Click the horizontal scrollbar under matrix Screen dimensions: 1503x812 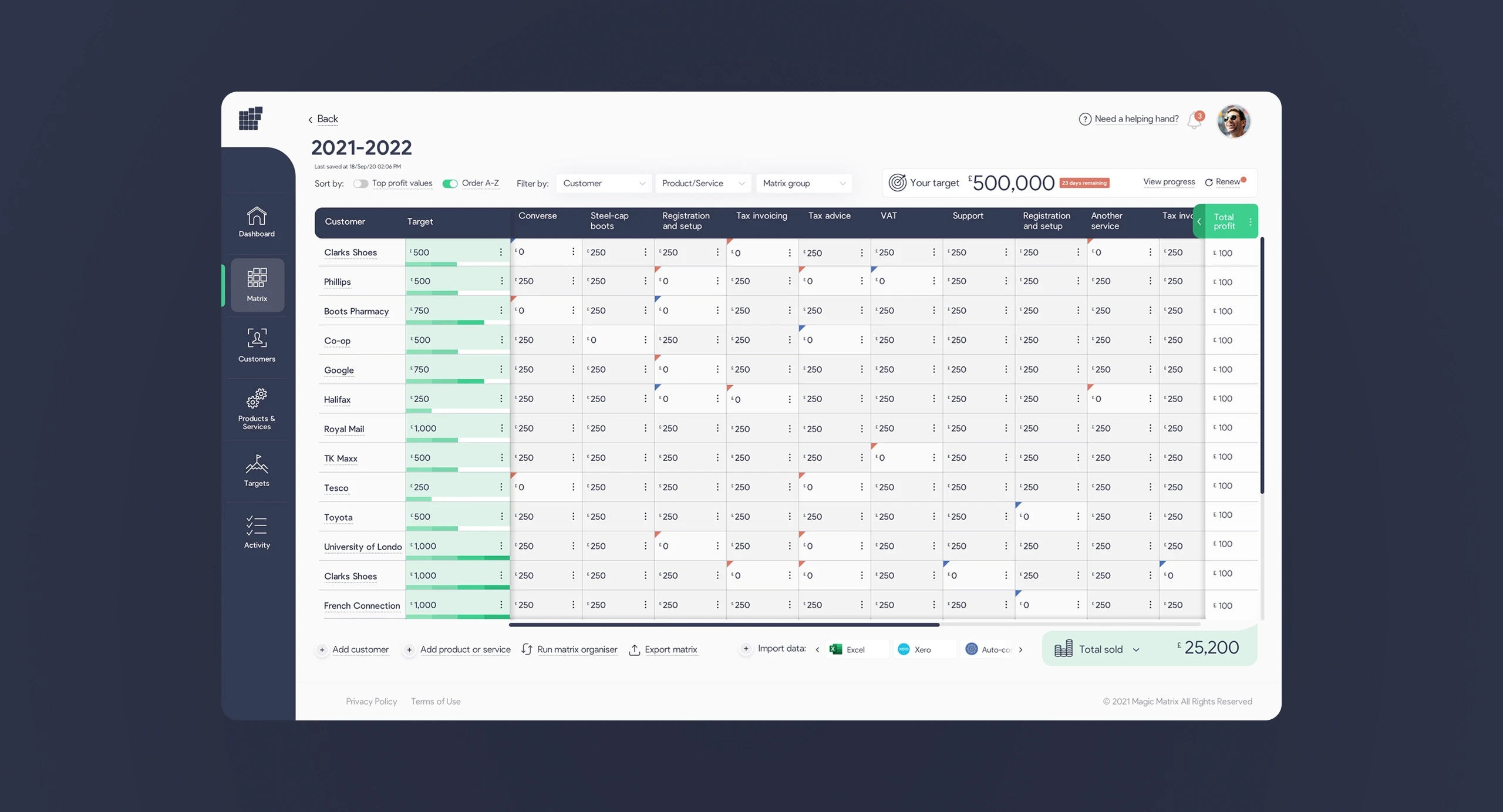pos(724,625)
